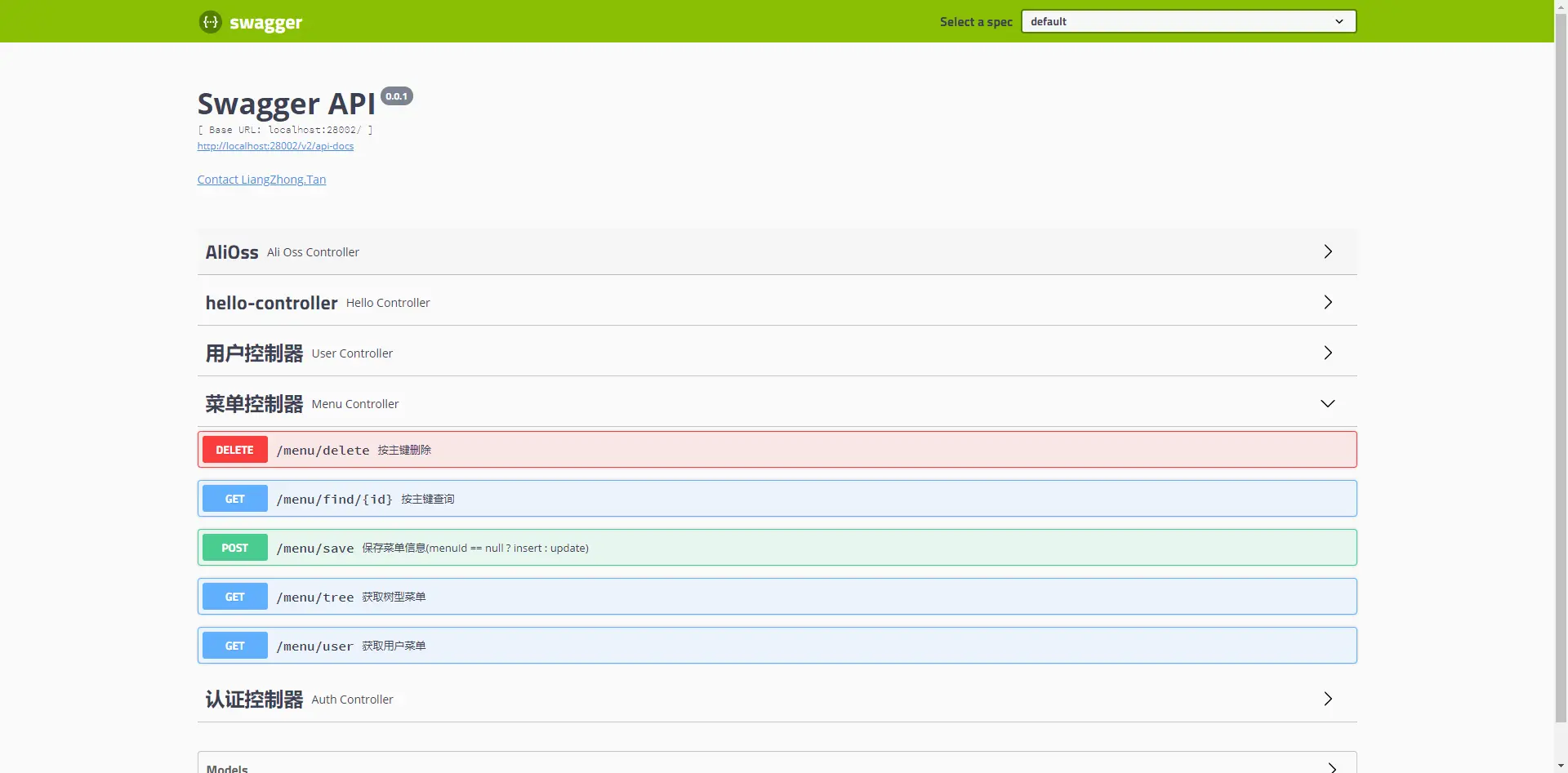The height and width of the screenshot is (773, 1568).
Task: Click the 菜单控制器 section title
Action: point(254,404)
